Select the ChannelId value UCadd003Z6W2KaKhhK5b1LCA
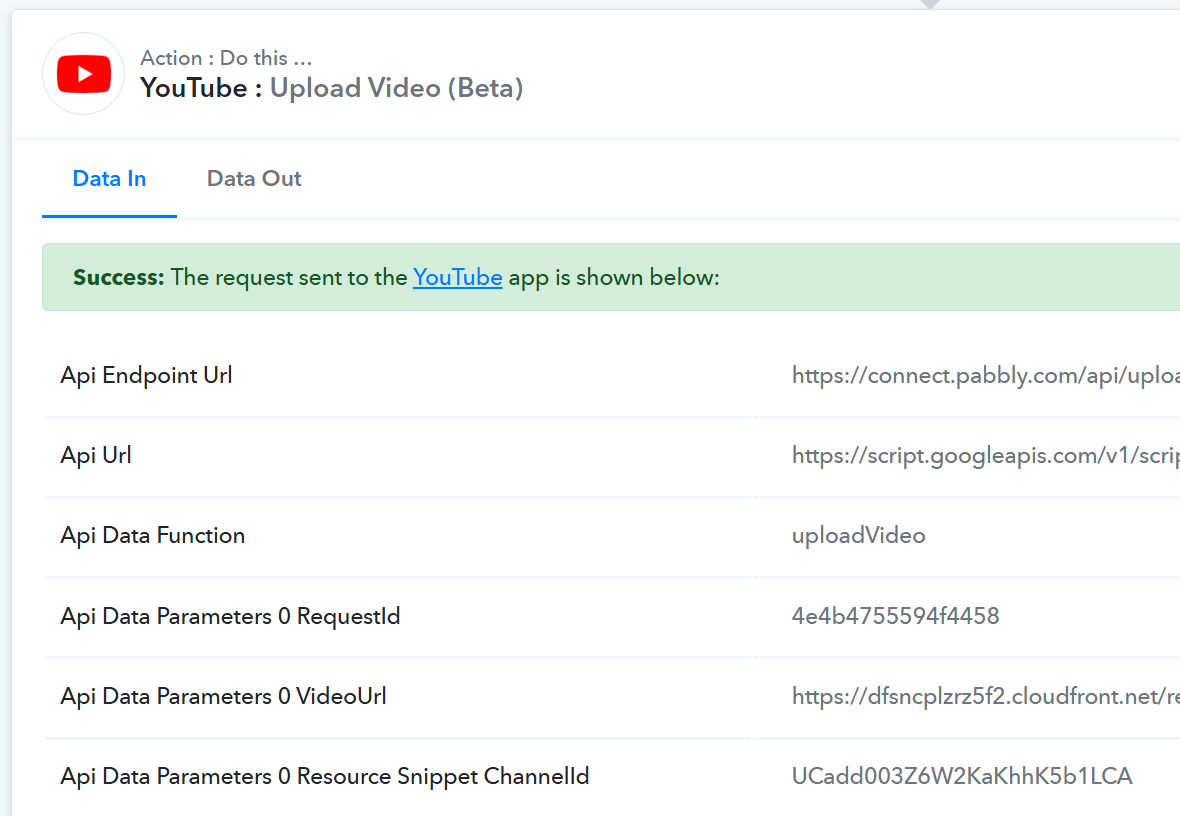The width and height of the screenshot is (1180, 816). click(962, 776)
